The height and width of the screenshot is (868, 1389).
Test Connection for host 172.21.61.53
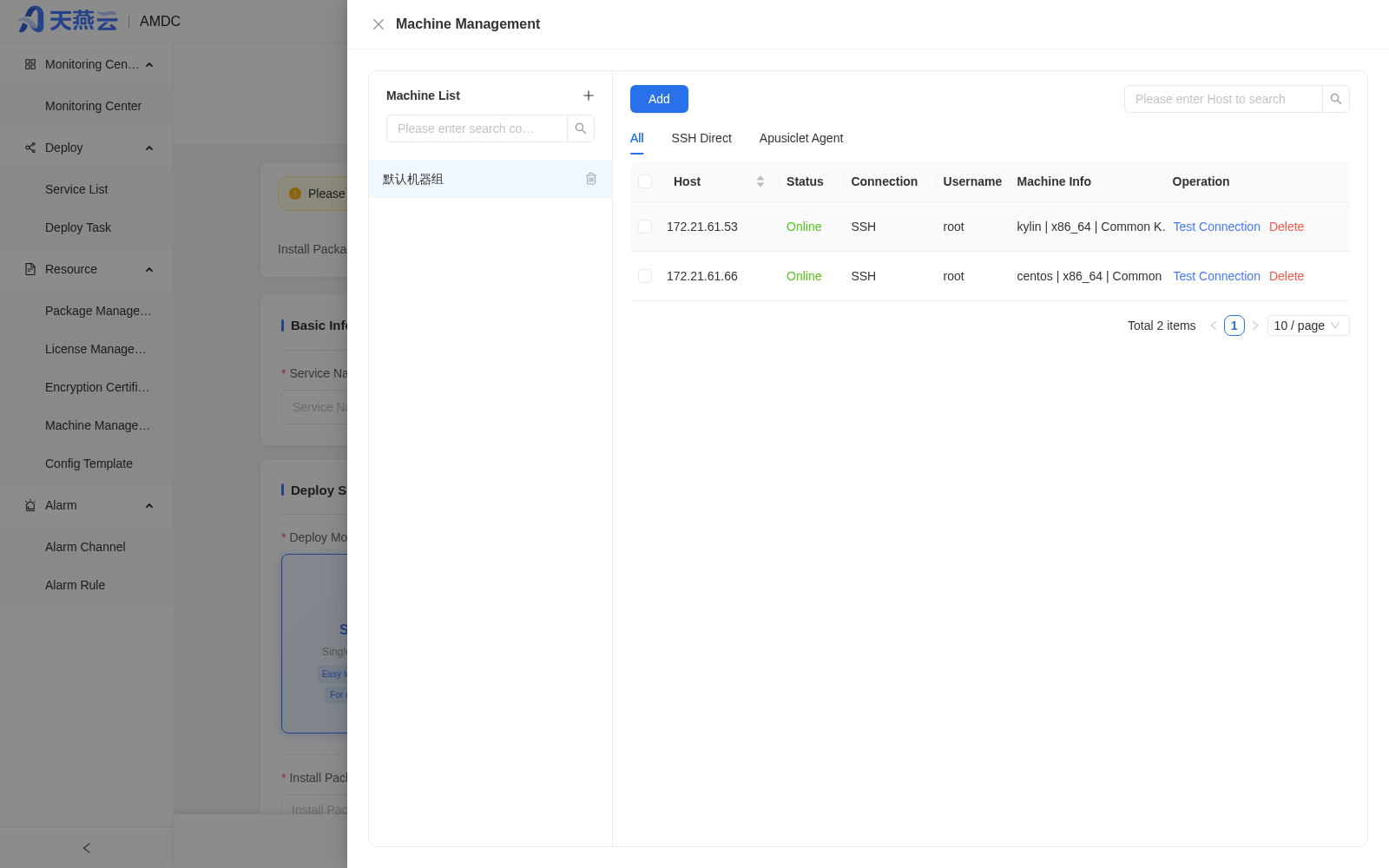pyautogui.click(x=1216, y=227)
